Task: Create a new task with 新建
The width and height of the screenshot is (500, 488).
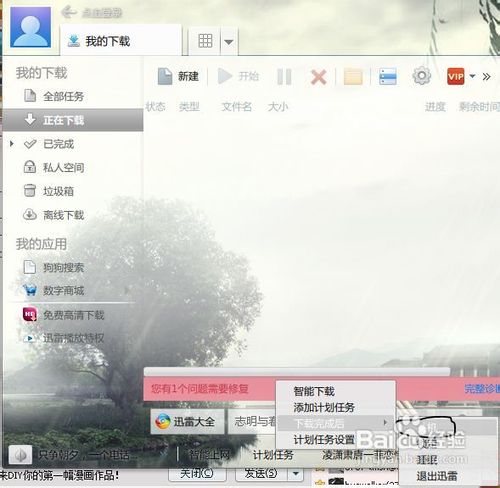Action: (178, 77)
